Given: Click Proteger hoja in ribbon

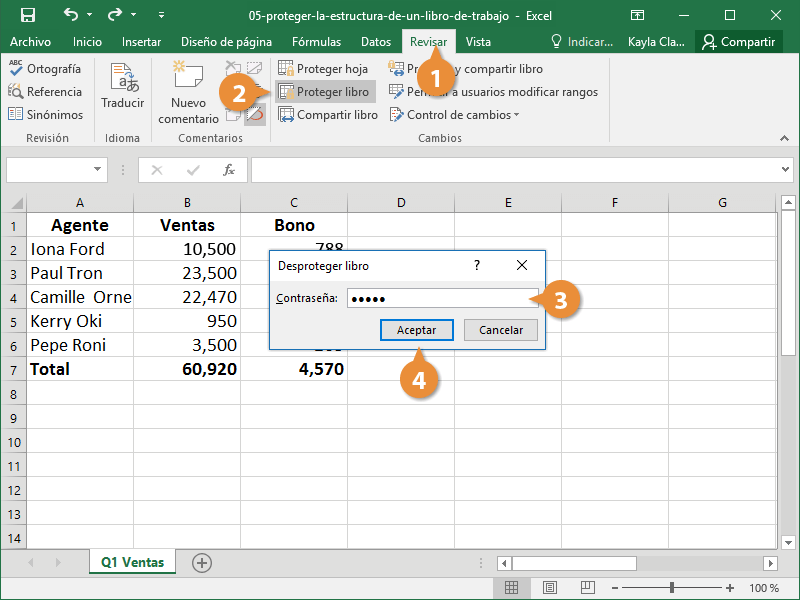Looking at the screenshot, I should coord(322,69).
